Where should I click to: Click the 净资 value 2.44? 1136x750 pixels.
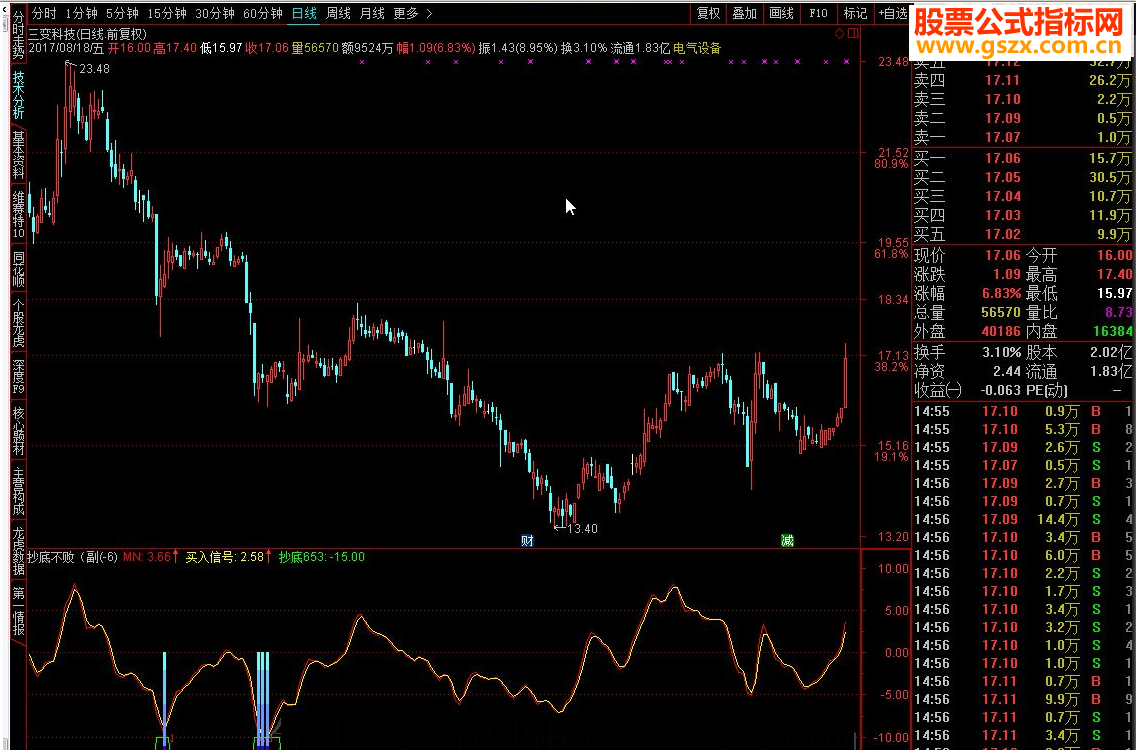pyautogui.click(x=1007, y=372)
